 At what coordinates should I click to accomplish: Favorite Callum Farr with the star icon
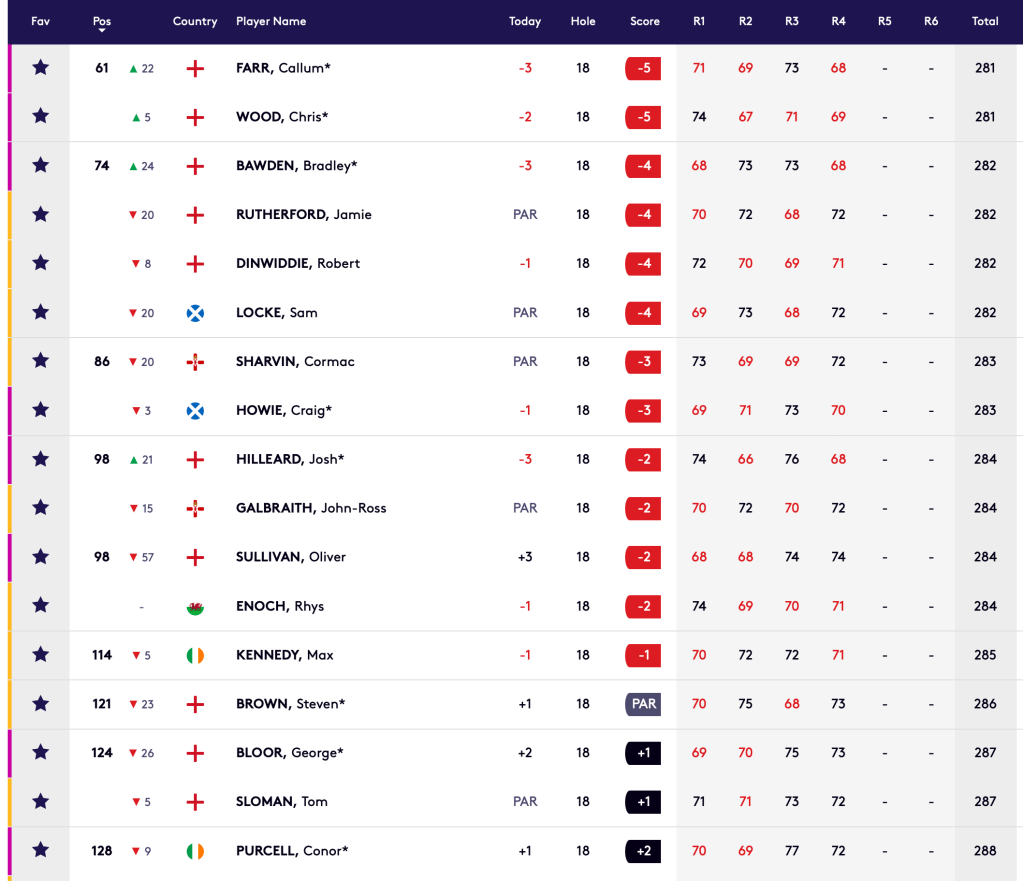[x=40, y=68]
